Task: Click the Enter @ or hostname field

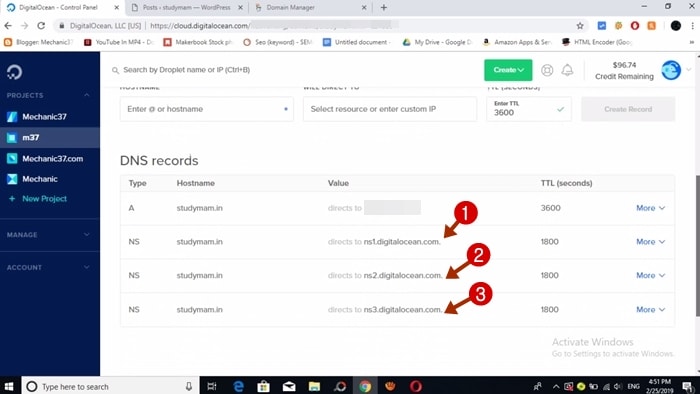Action: (207, 109)
